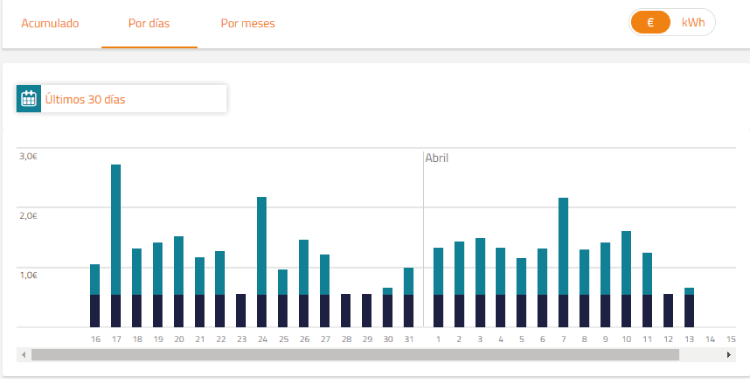The width and height of the screenshot is (750, 380).
Task: Select the bar for day 31
Action: click(408, 298)
